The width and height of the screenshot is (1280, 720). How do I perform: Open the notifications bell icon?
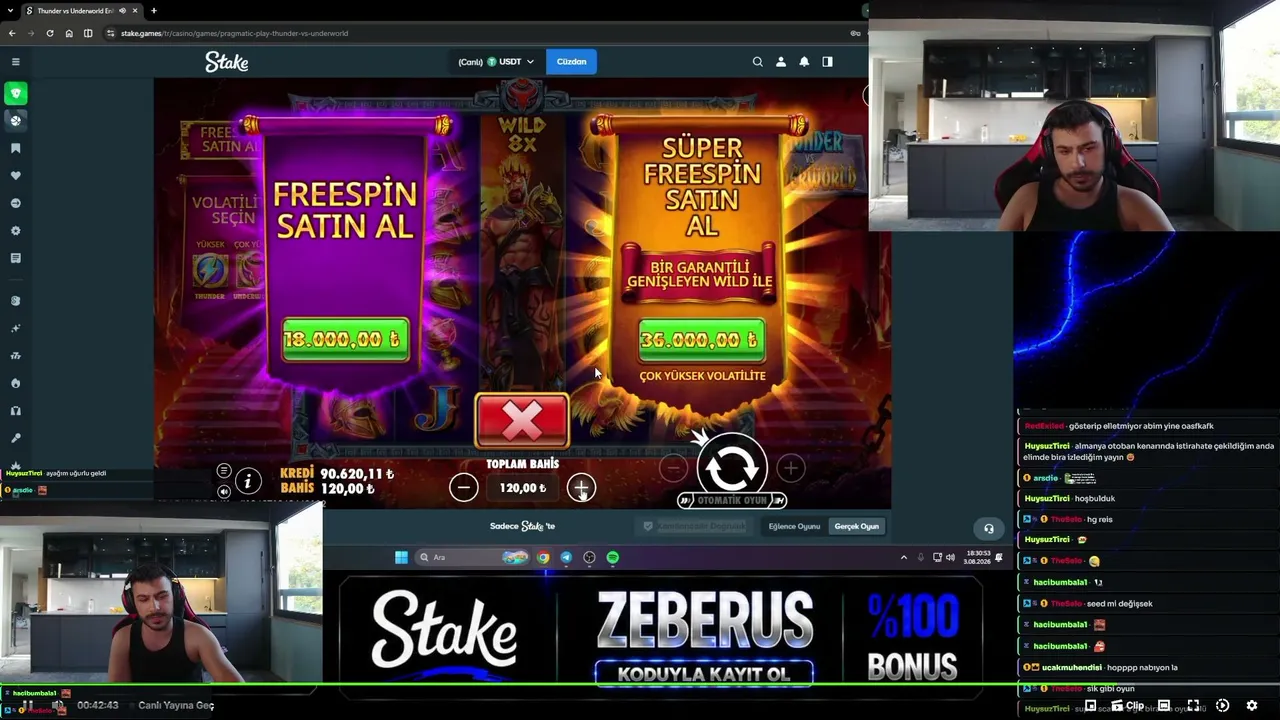(804, 62)
